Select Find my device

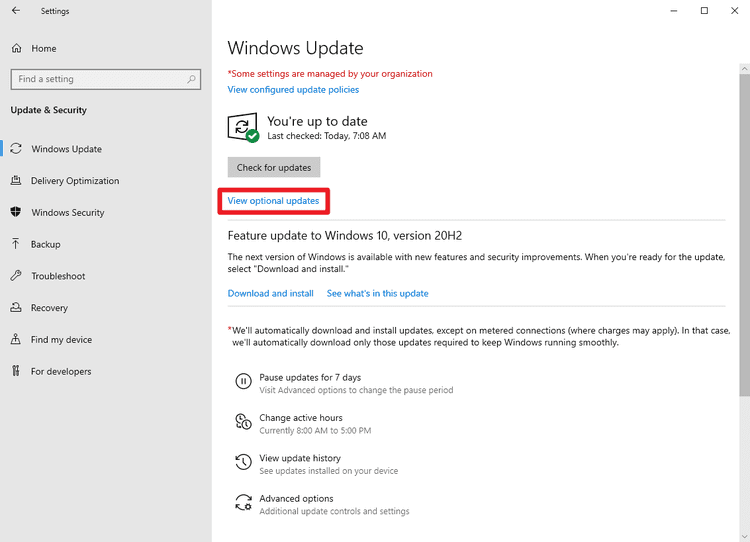61,339
